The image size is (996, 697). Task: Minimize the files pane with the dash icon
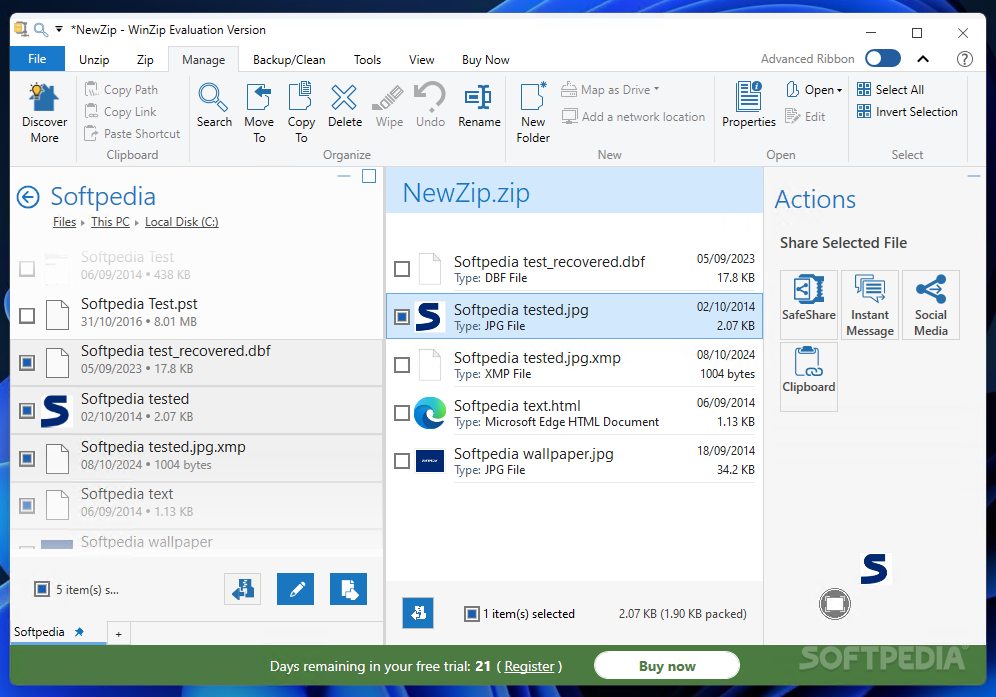(x=344, y=176)
